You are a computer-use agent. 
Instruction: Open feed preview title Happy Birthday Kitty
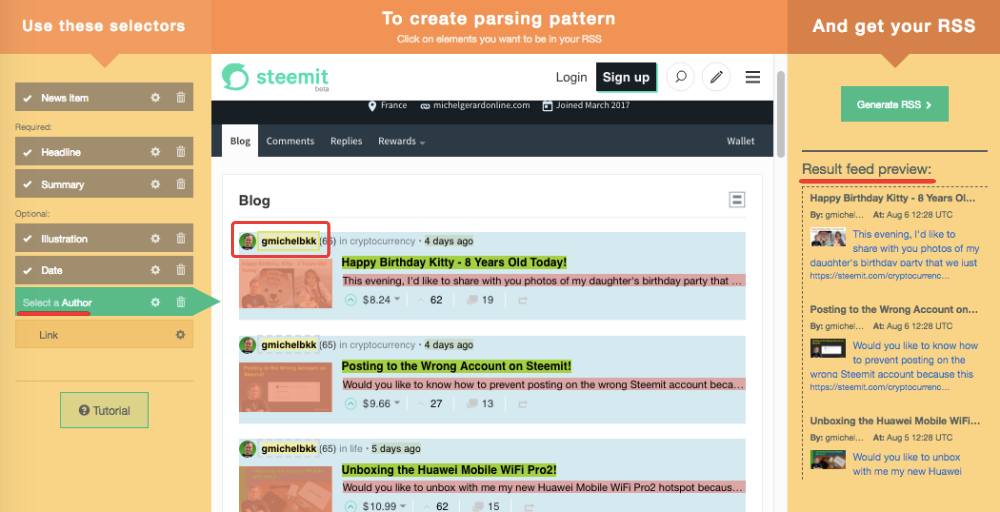coord(893,198)
